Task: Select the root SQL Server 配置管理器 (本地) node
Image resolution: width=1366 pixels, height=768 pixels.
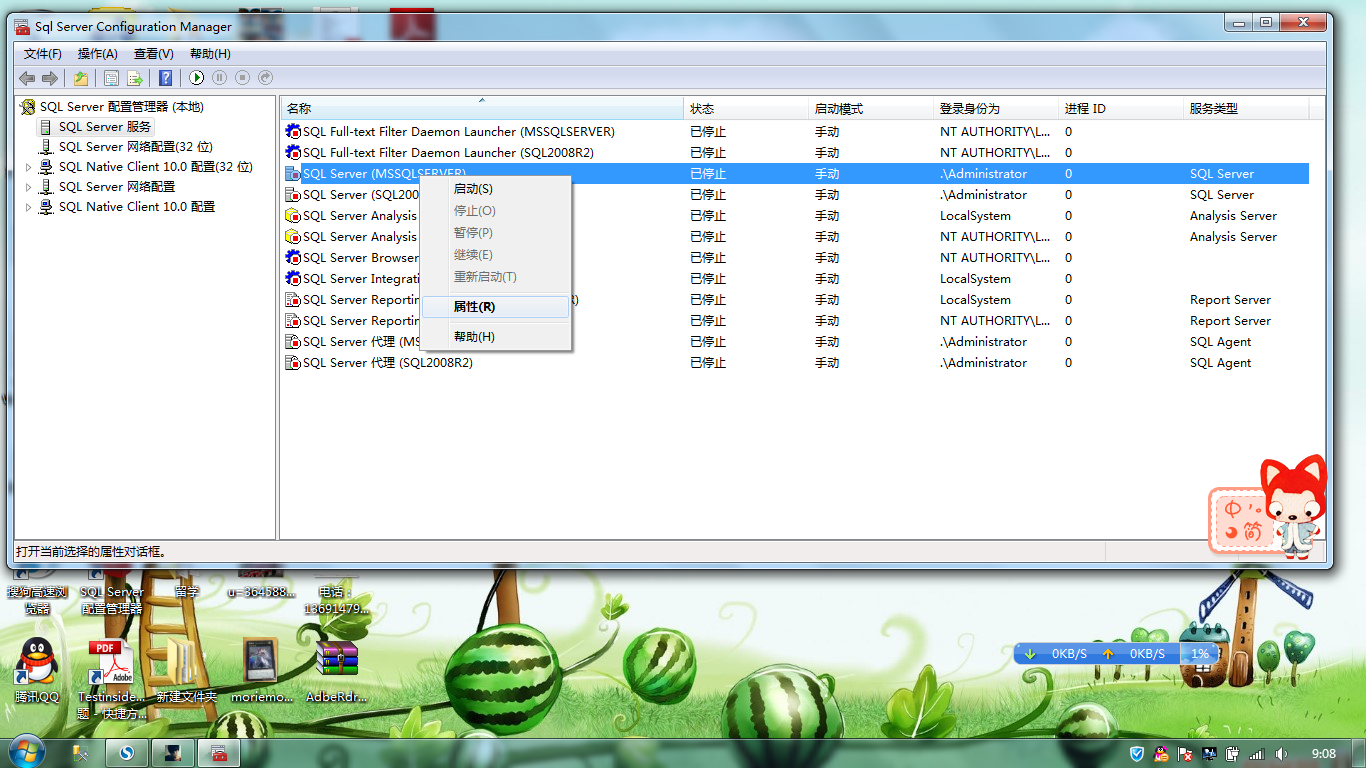Action: coord(121,107)
